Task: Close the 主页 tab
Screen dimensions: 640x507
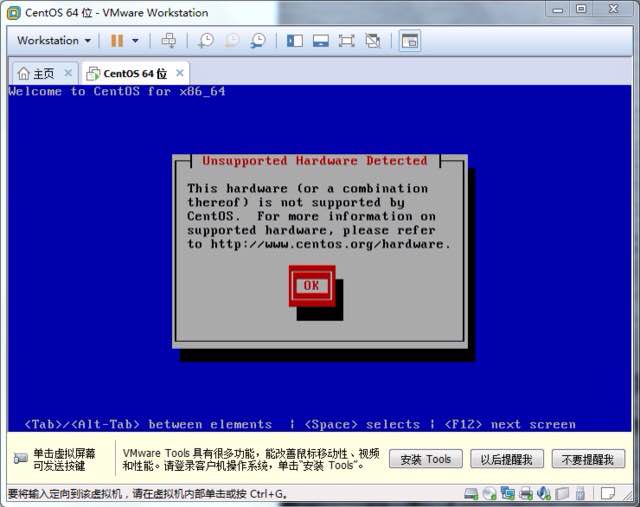Action: [x=68, y=73]
